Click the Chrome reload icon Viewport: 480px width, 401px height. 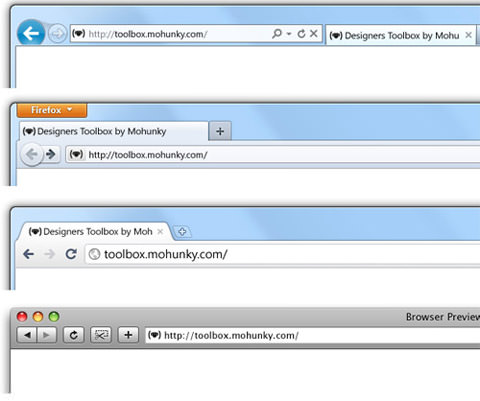[71, 254]
